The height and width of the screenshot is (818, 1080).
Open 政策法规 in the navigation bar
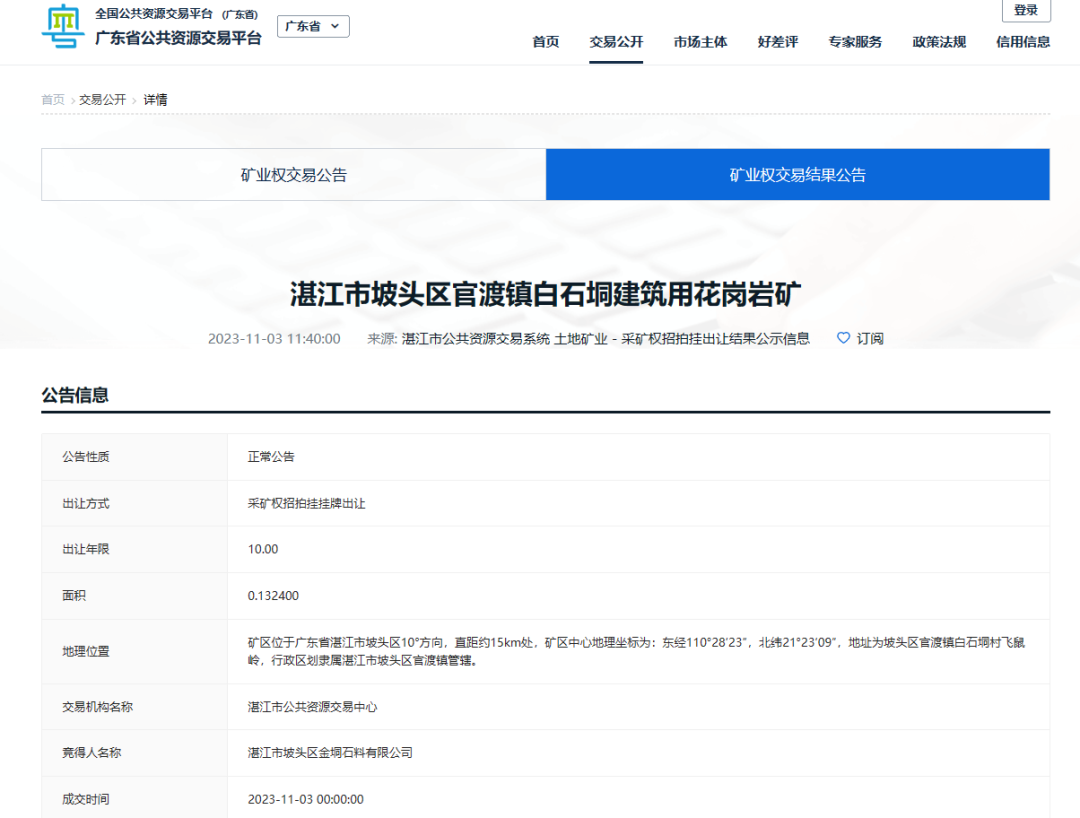pyautogui.click(x=939, y=42)
